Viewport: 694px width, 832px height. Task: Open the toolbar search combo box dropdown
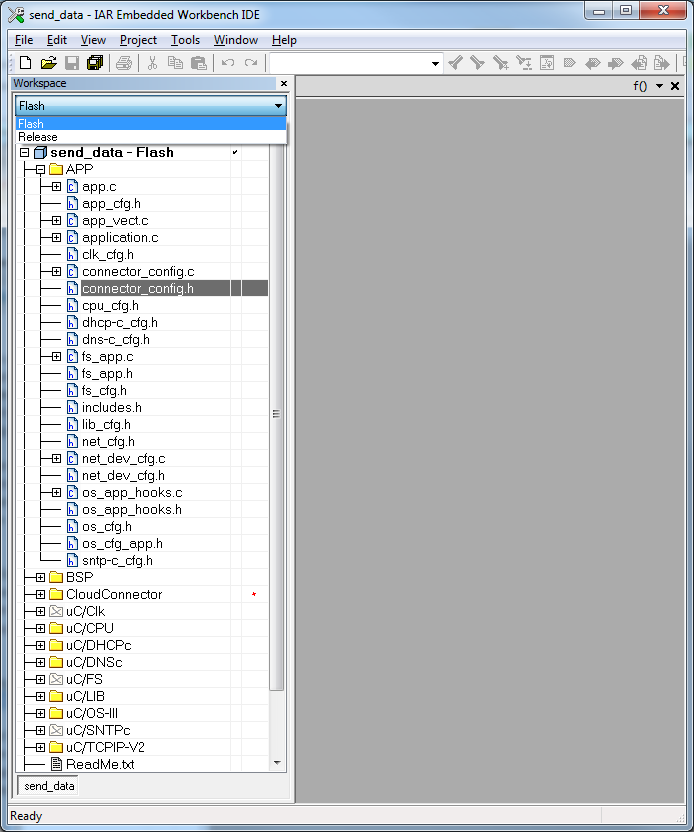tap(435, 63)
